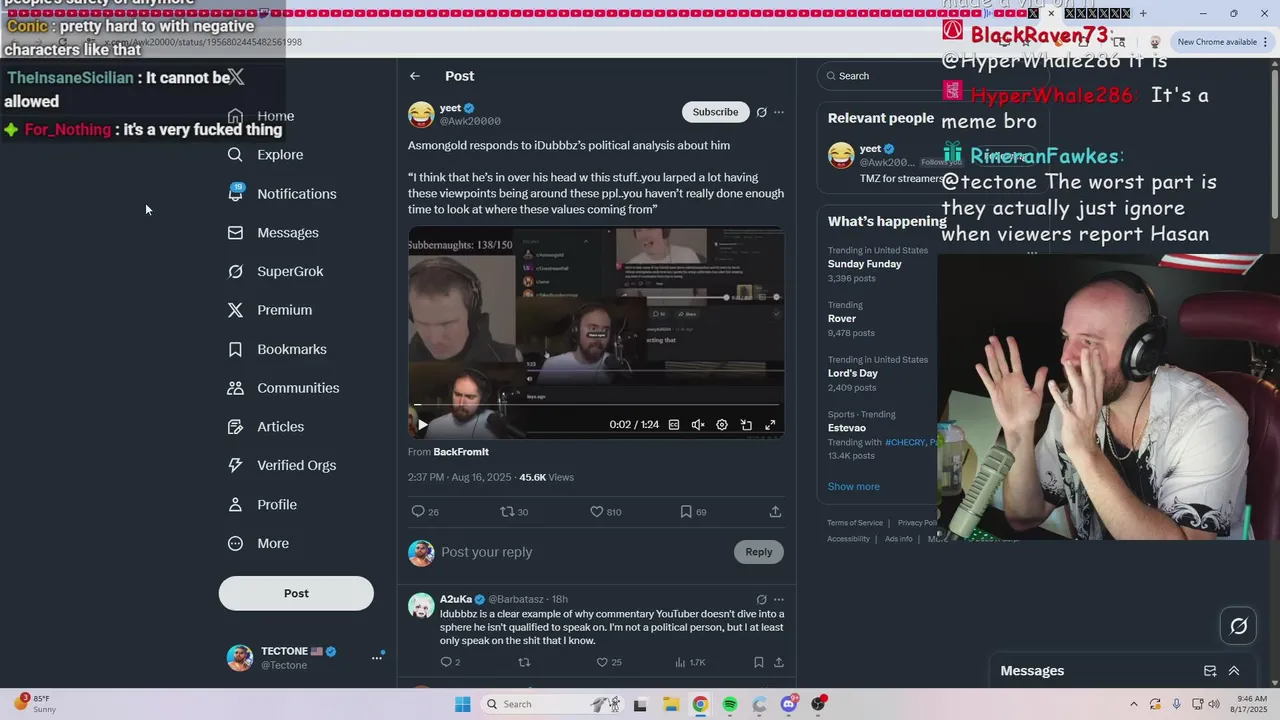Toggle video captions CC button
Viewport: 1280px width, 720px height.
674,425
